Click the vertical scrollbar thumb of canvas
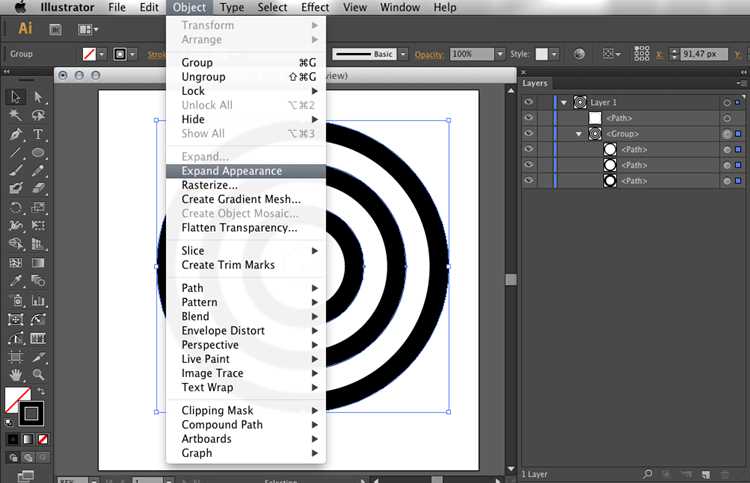 (511, 279)
